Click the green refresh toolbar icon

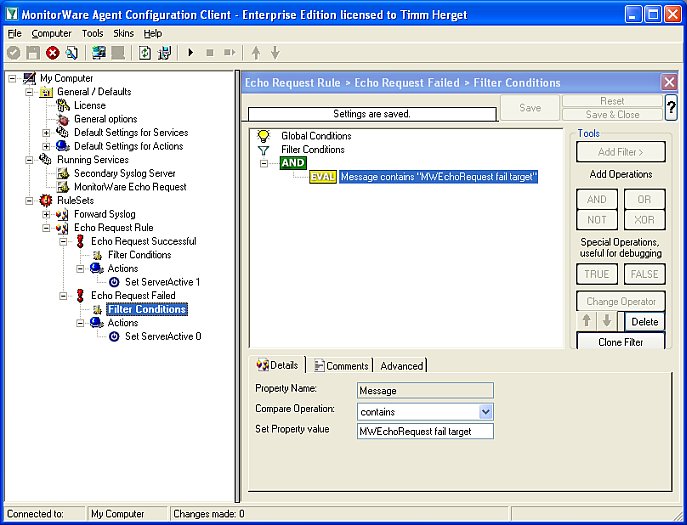[x=145, y=53]
